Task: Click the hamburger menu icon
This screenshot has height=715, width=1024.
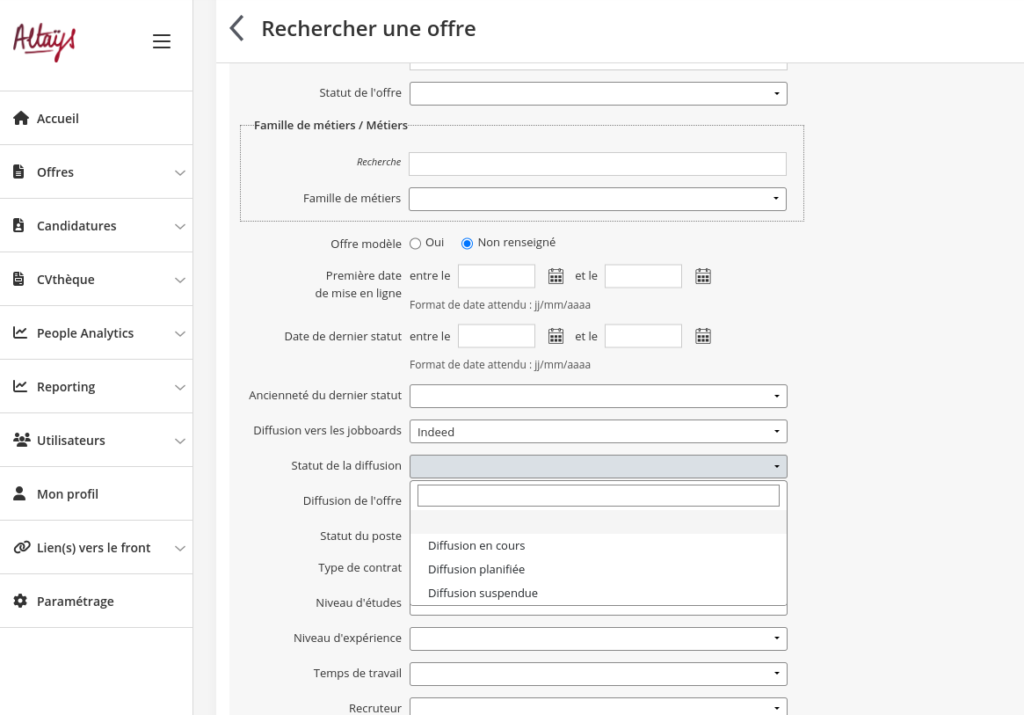Action: tap(161, 41)
